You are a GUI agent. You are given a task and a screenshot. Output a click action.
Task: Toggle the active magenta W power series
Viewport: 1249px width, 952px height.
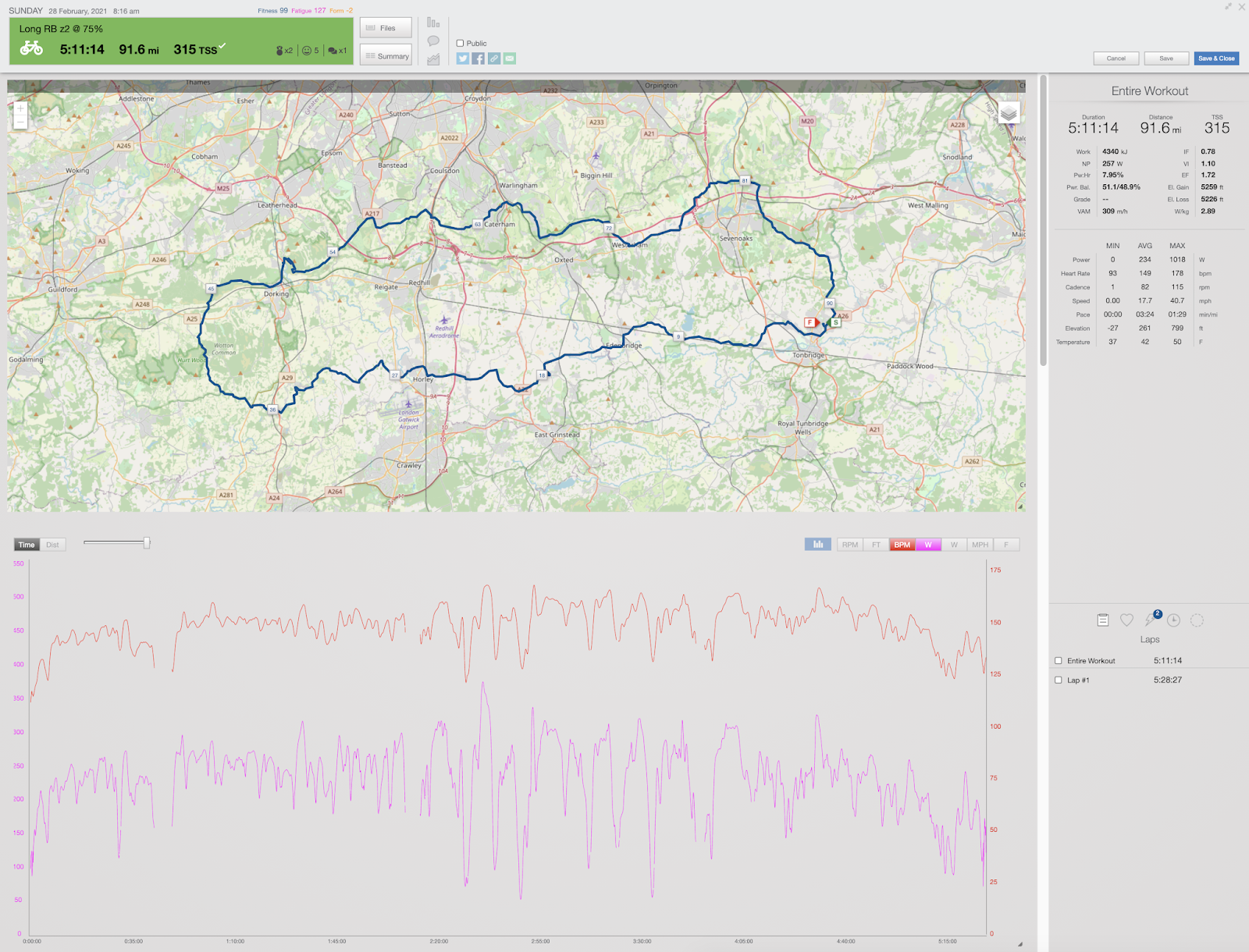[x=928, y=545]
